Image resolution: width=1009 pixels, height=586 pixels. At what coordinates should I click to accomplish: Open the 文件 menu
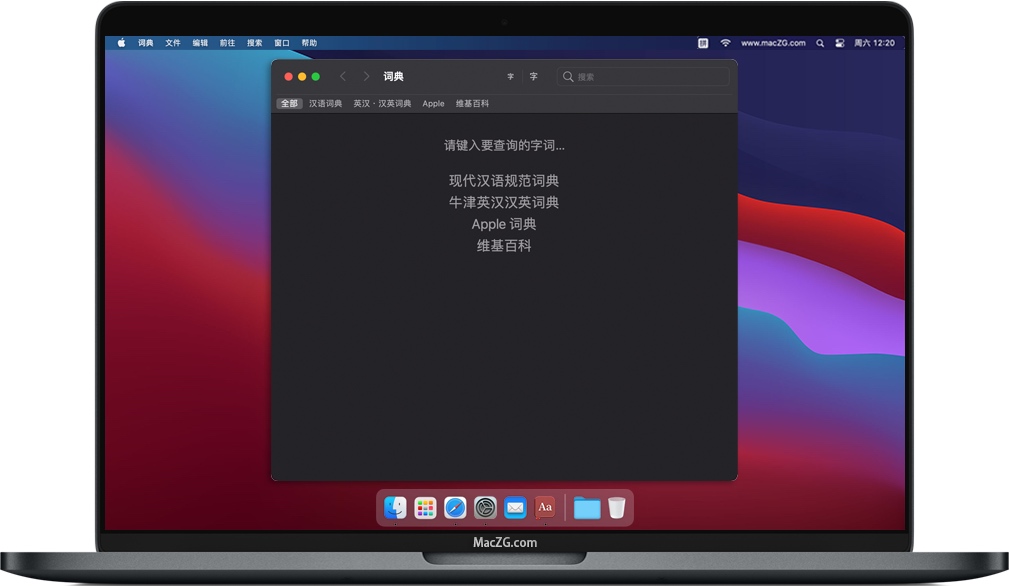tap(171, 42)
